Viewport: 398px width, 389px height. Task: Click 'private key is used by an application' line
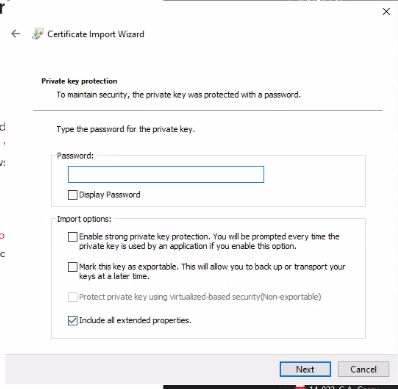188,246
